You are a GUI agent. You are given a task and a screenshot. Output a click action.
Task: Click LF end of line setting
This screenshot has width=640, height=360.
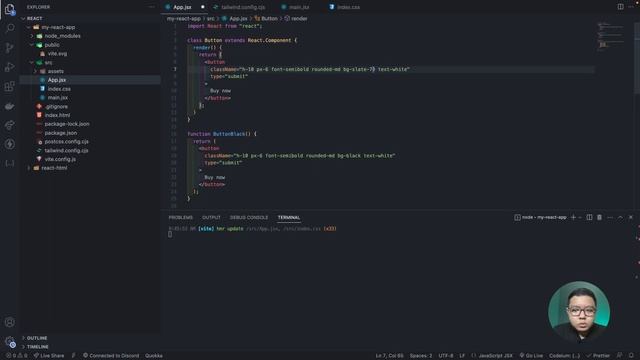pyautogui.click(x=462, y=356)
